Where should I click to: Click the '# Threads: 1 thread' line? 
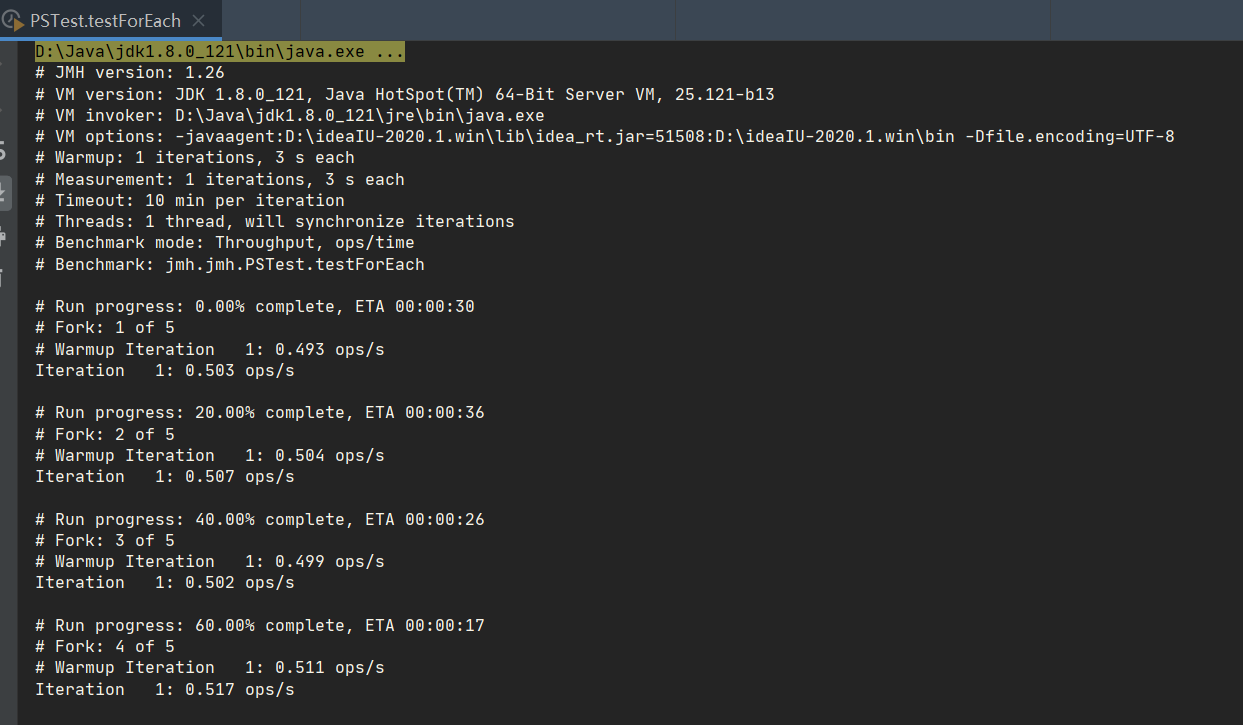(275, 221)
